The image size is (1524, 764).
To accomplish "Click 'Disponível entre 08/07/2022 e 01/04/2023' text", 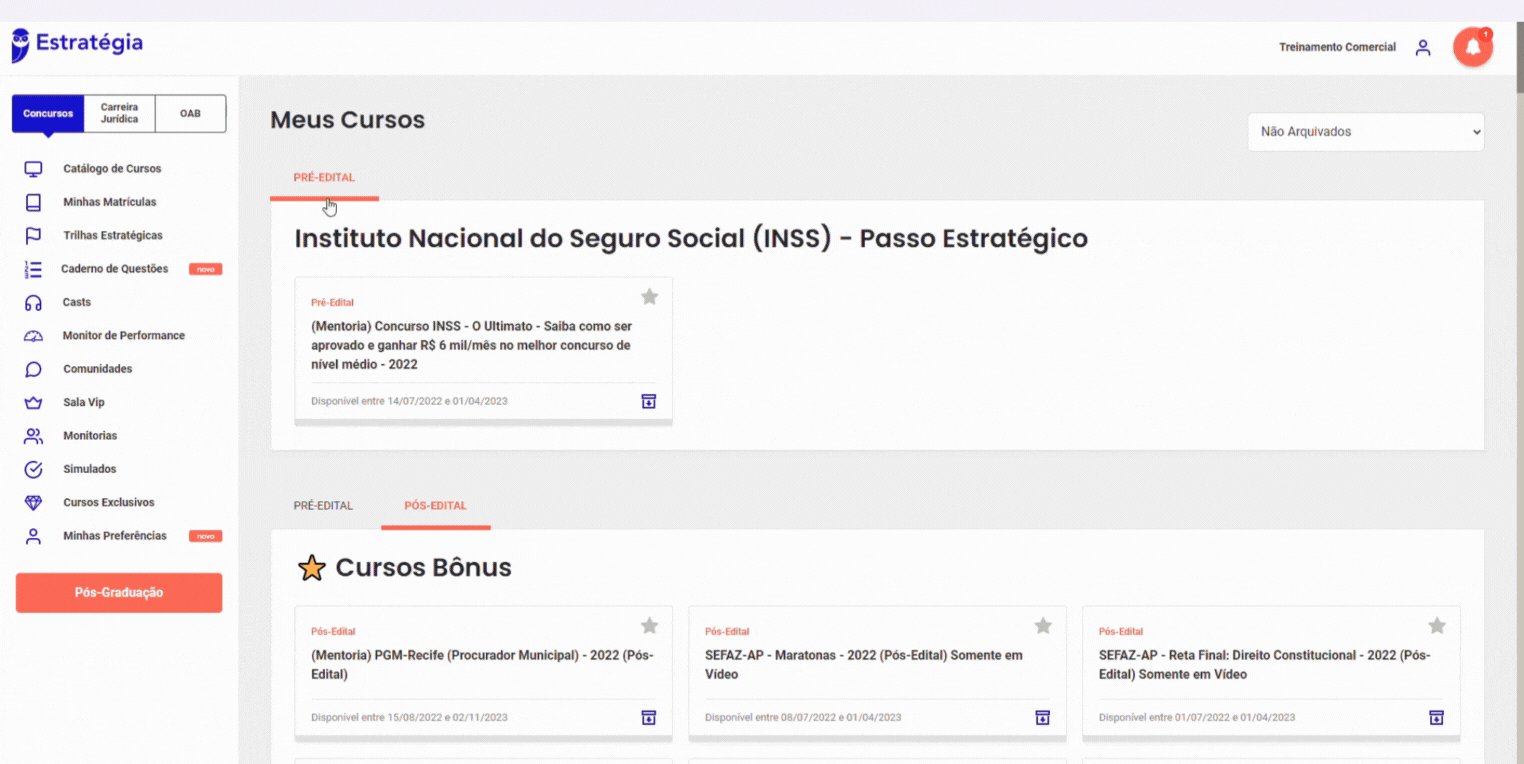I will pos(803,717).
